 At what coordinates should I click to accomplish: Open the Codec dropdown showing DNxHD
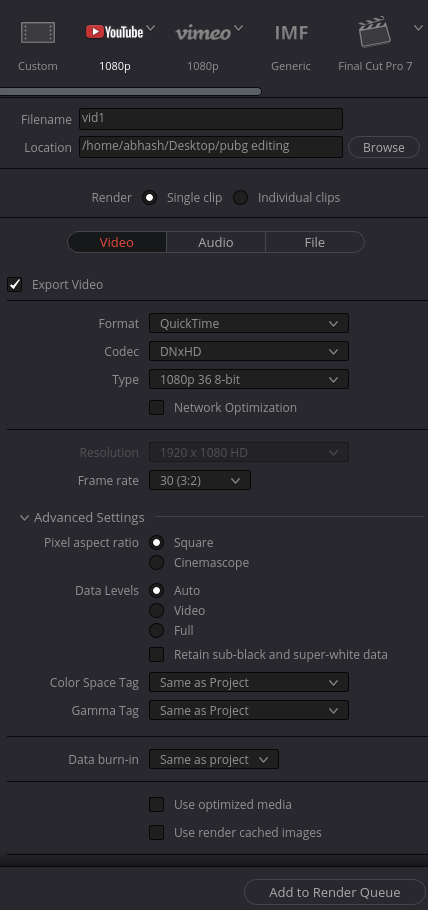249,351
